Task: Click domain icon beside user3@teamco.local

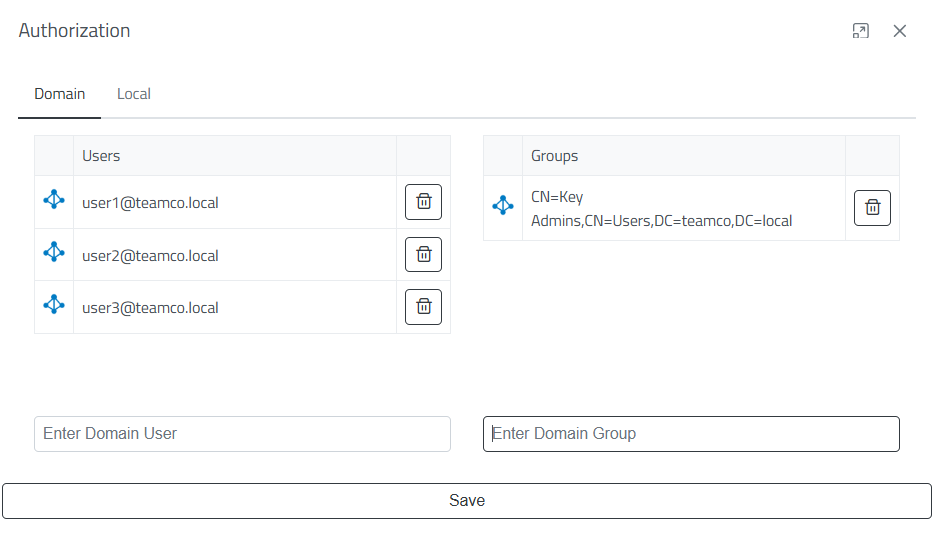Action: tap(54, 306)
